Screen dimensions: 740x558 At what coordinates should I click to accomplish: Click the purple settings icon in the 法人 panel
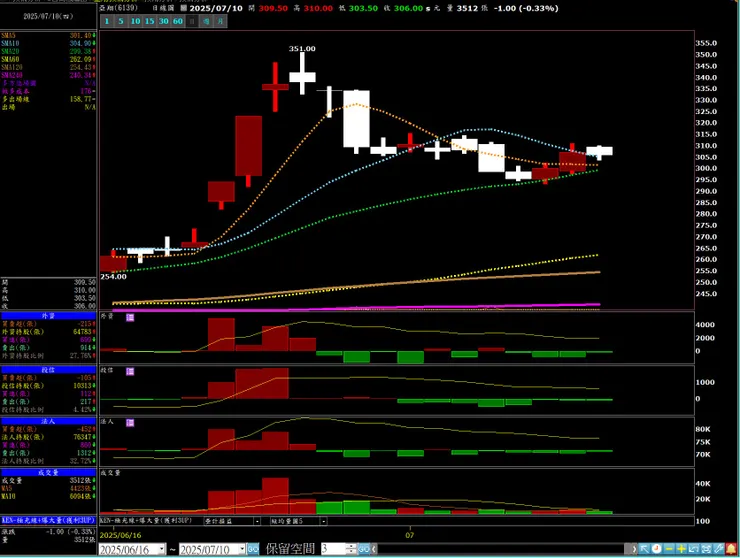point(130,423)
